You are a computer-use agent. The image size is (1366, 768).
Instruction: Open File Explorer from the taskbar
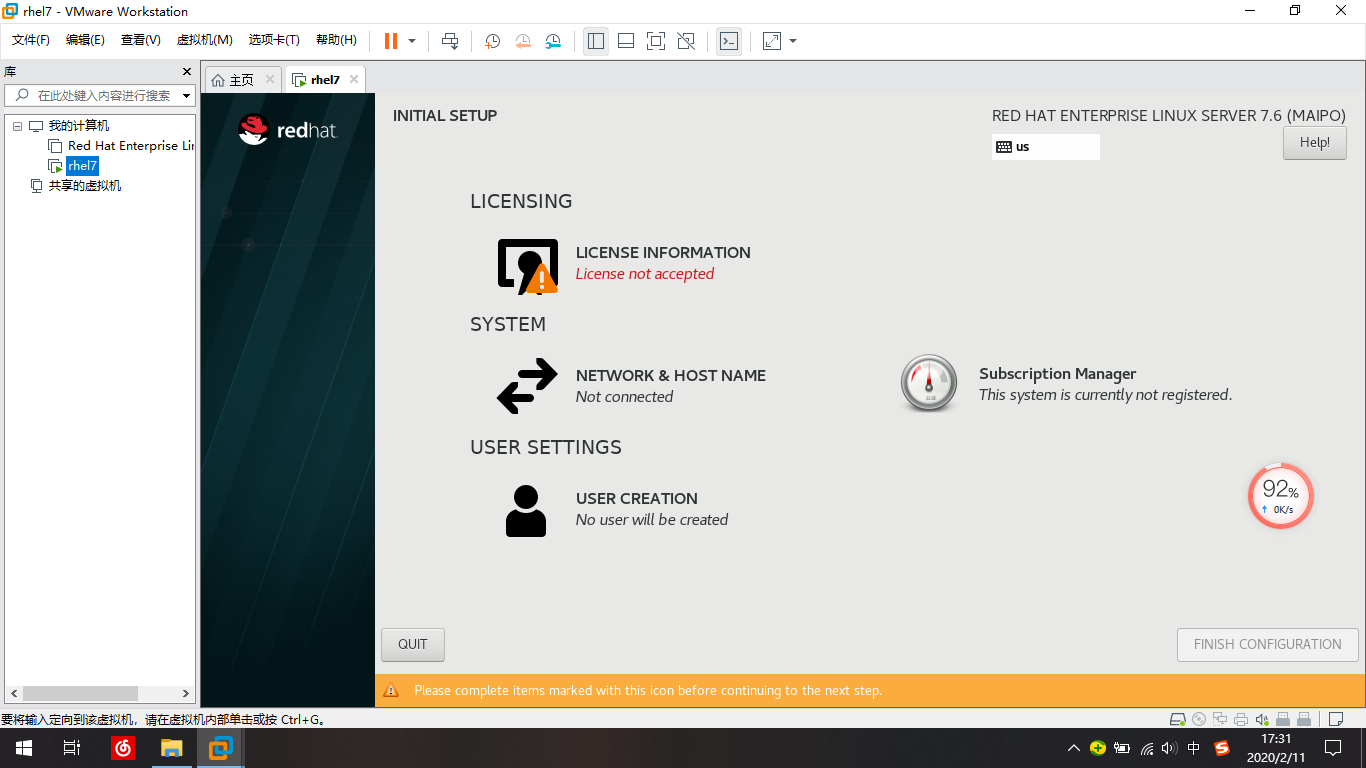coord(172,748)
